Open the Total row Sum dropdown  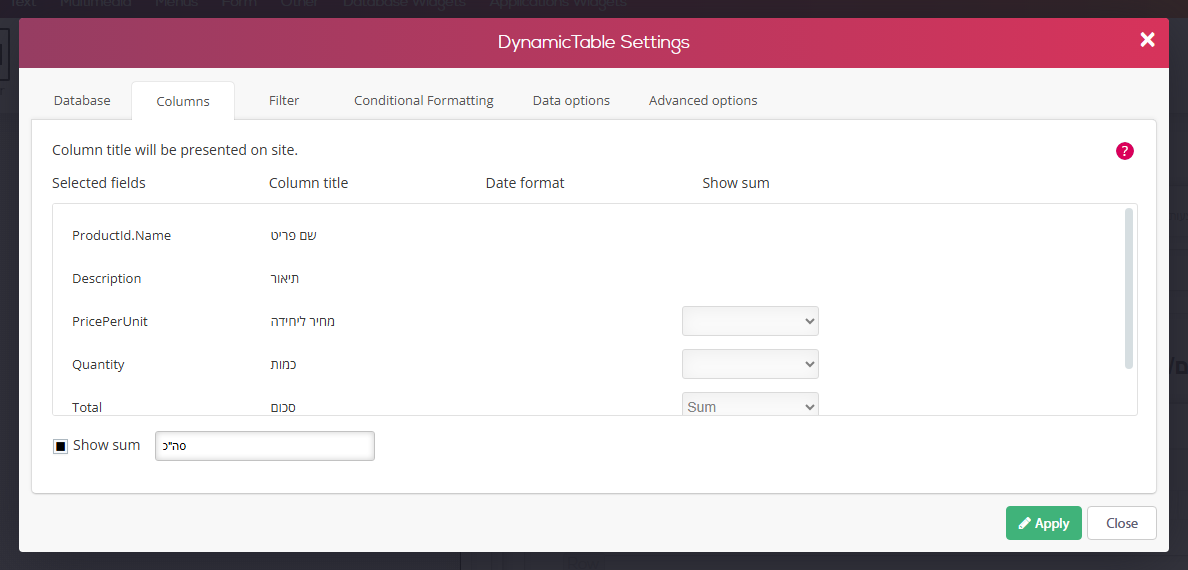(750, 405)
